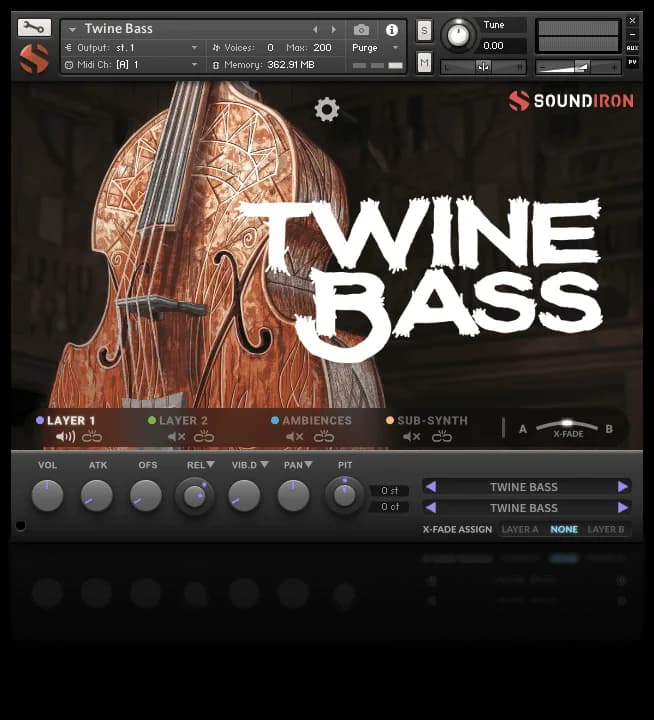Go to previous instrument arrow in header
The height and width of the screenshot is (720, 654).
[x=315, y=29]
